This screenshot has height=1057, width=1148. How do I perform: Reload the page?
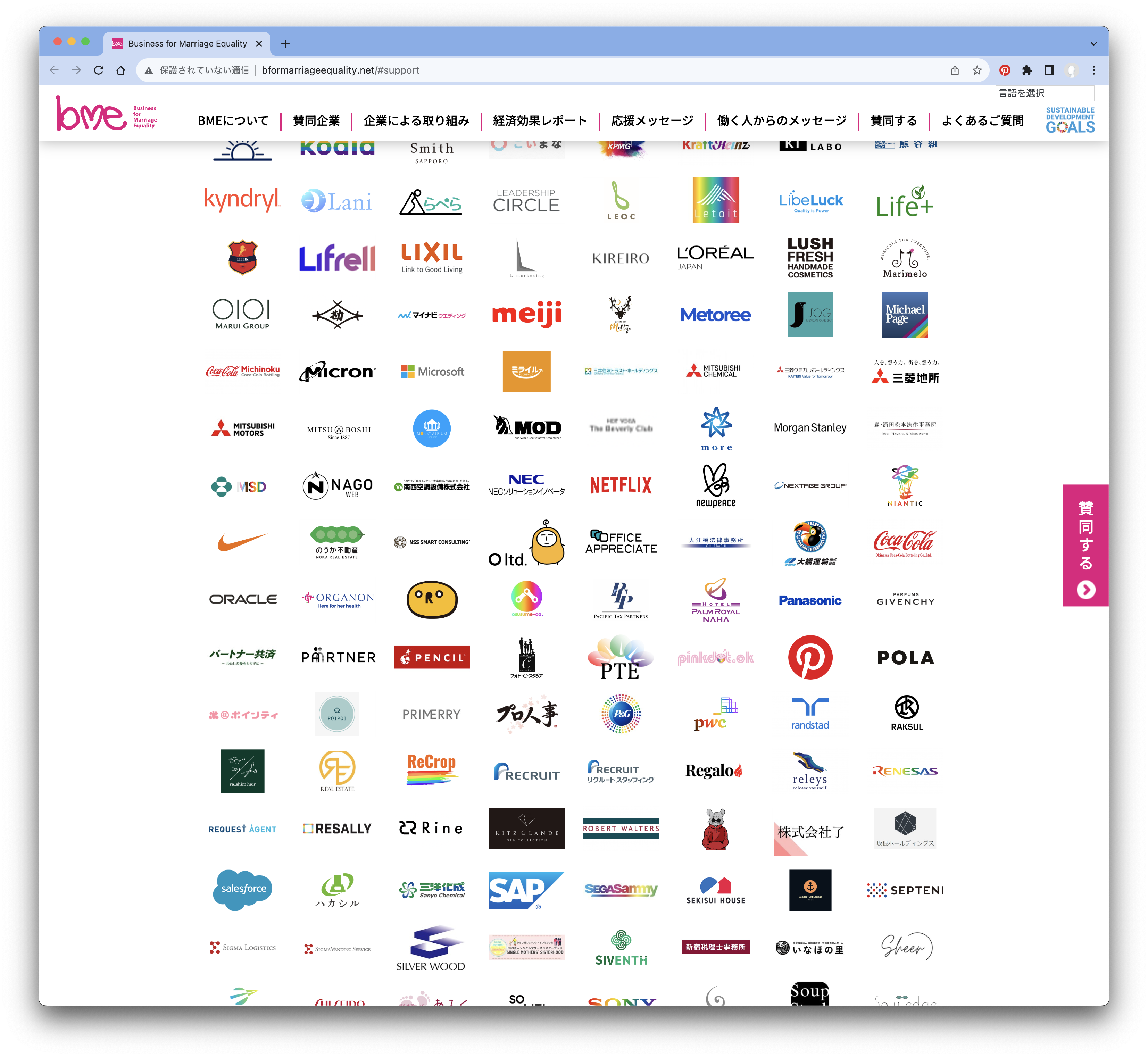coord(99,70)
